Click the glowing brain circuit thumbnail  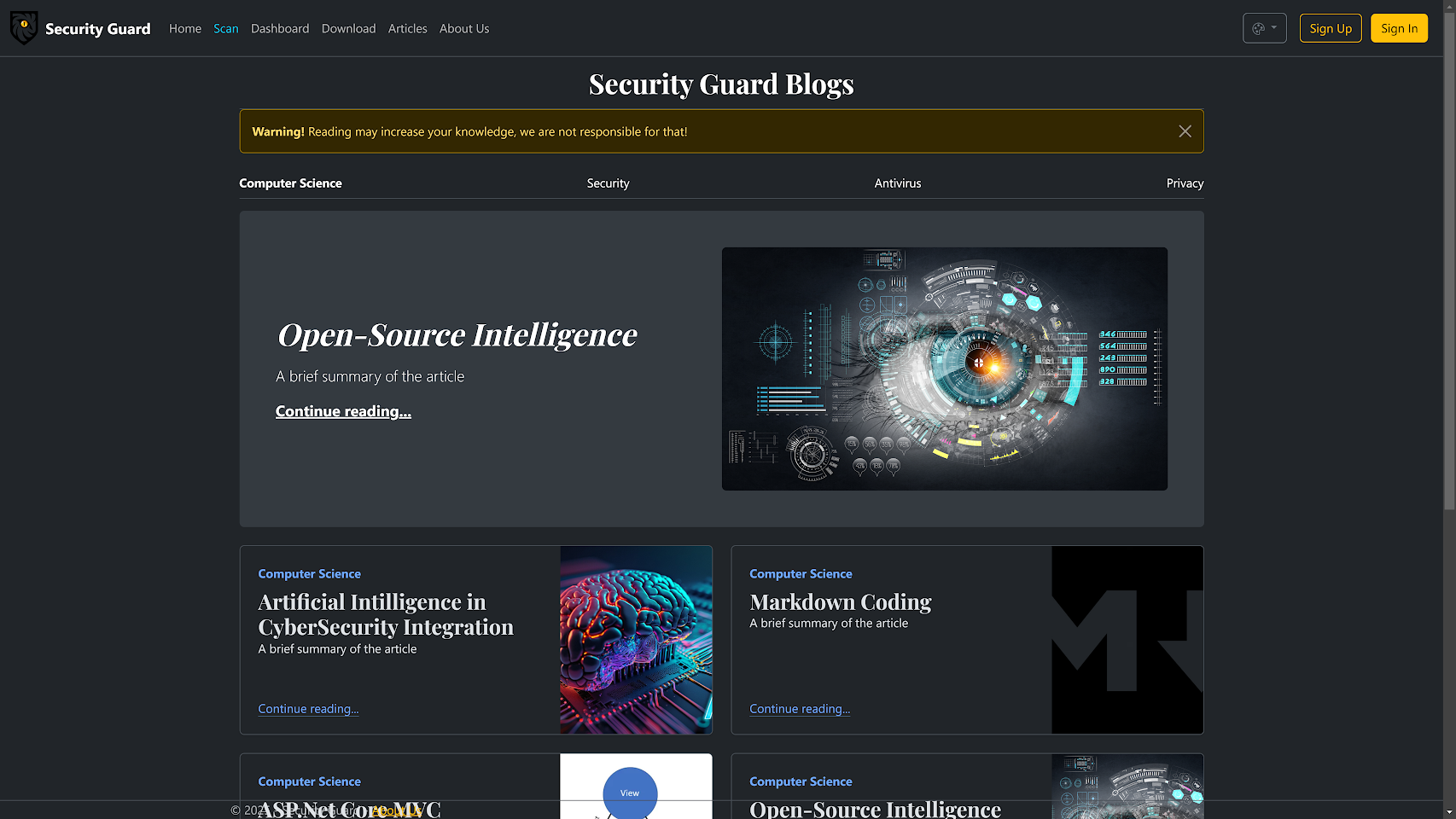636,640
